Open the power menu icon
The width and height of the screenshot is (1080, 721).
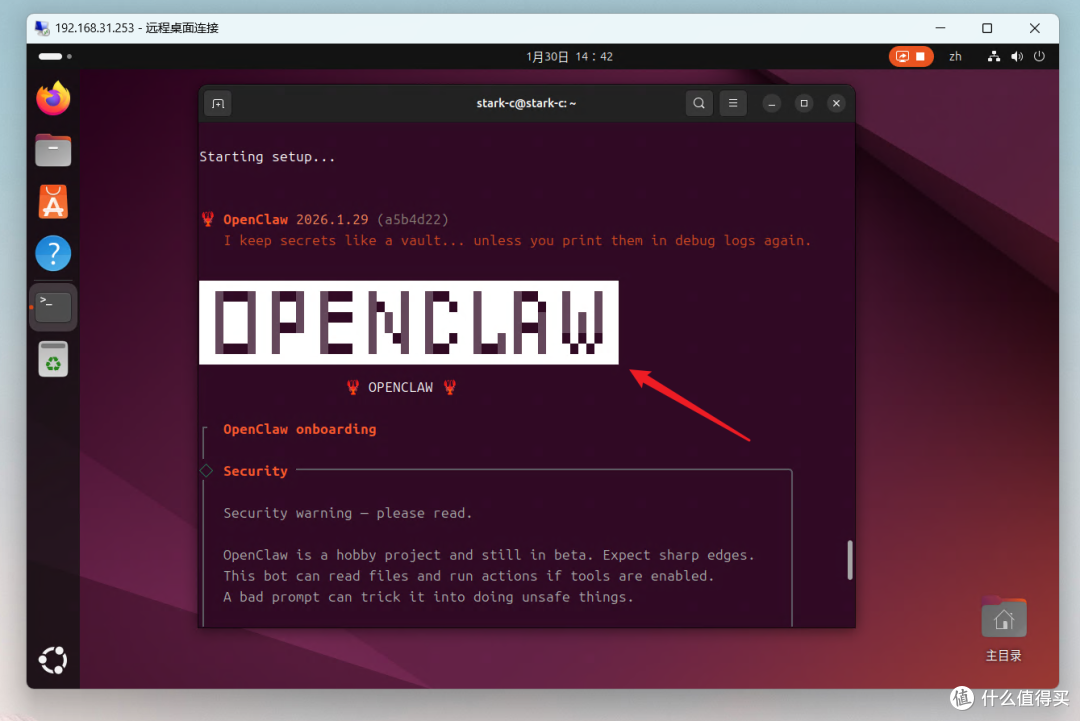[x=1039, y=56]
